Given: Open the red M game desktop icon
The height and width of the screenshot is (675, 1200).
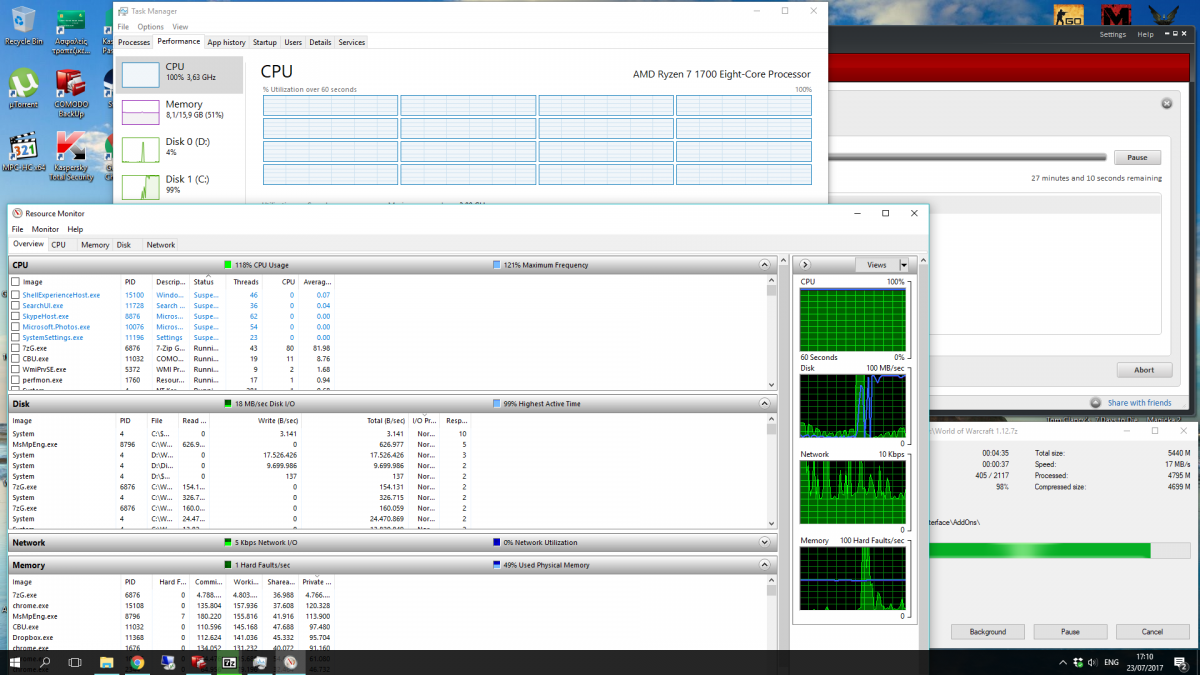Looking at the screenshot, I should point(1116,15).
